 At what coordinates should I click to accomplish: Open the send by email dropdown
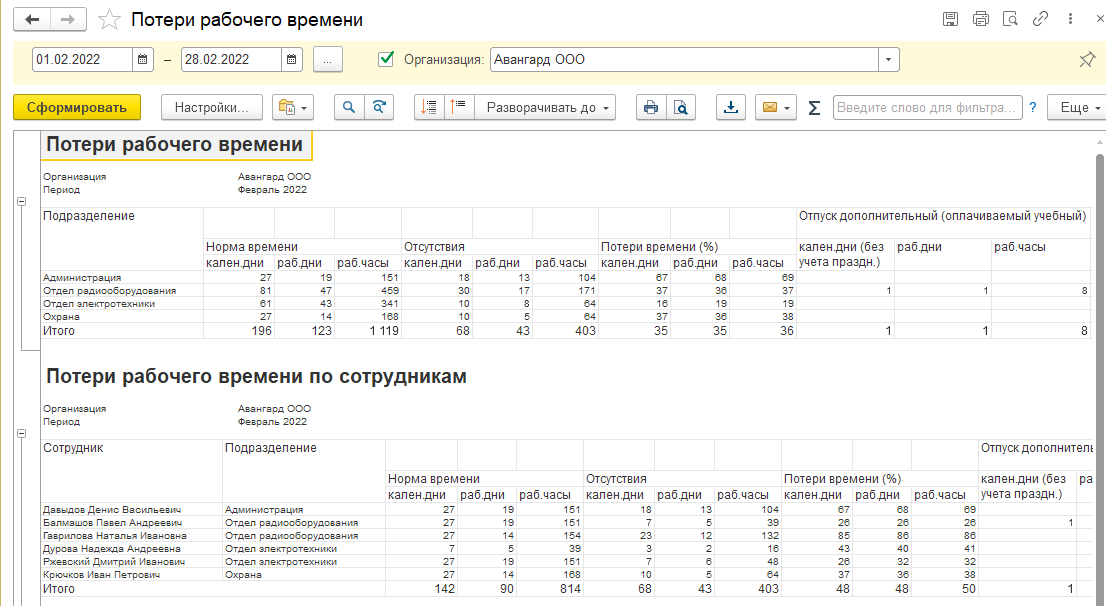point(776,108)
